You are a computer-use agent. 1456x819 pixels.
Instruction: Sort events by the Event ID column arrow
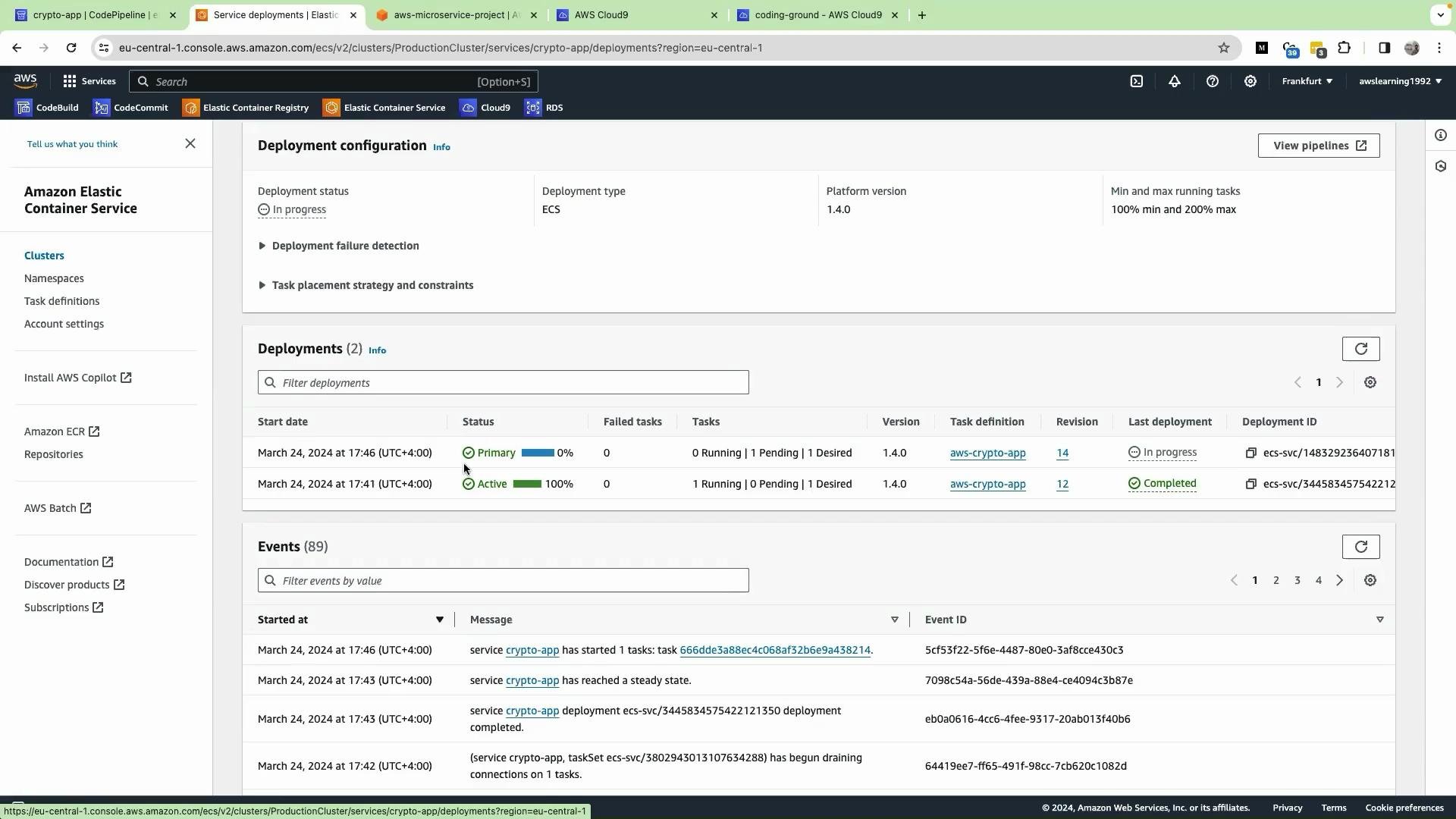[1380, 620]
